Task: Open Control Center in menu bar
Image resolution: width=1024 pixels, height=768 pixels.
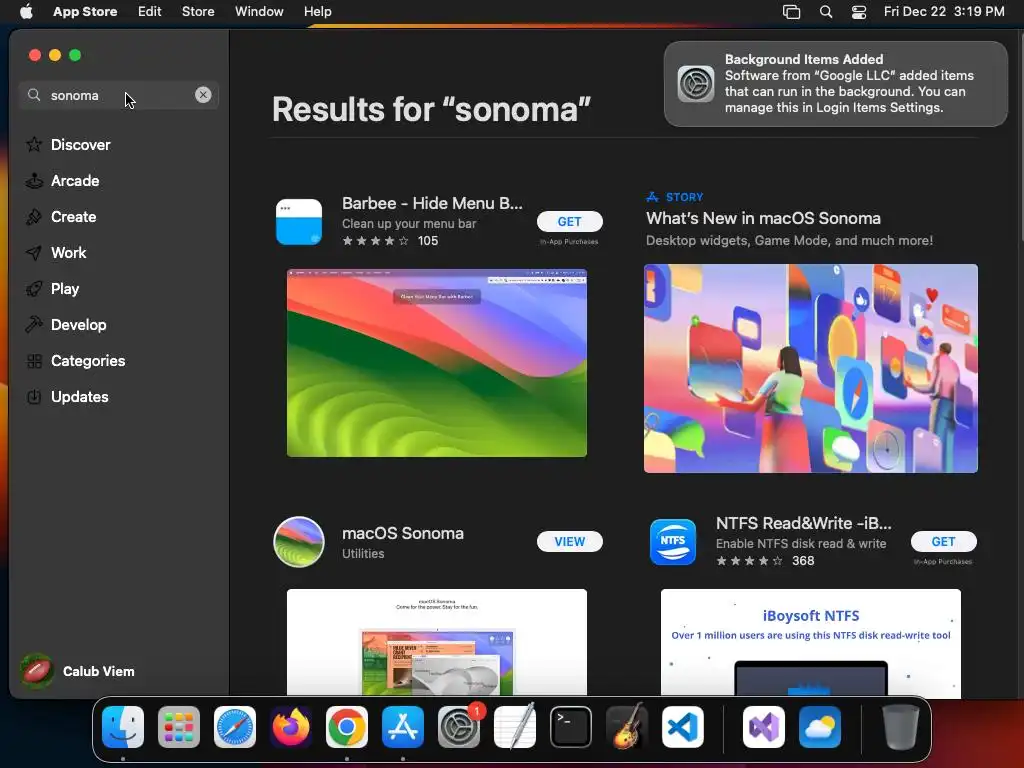Action: coord(859,12)
